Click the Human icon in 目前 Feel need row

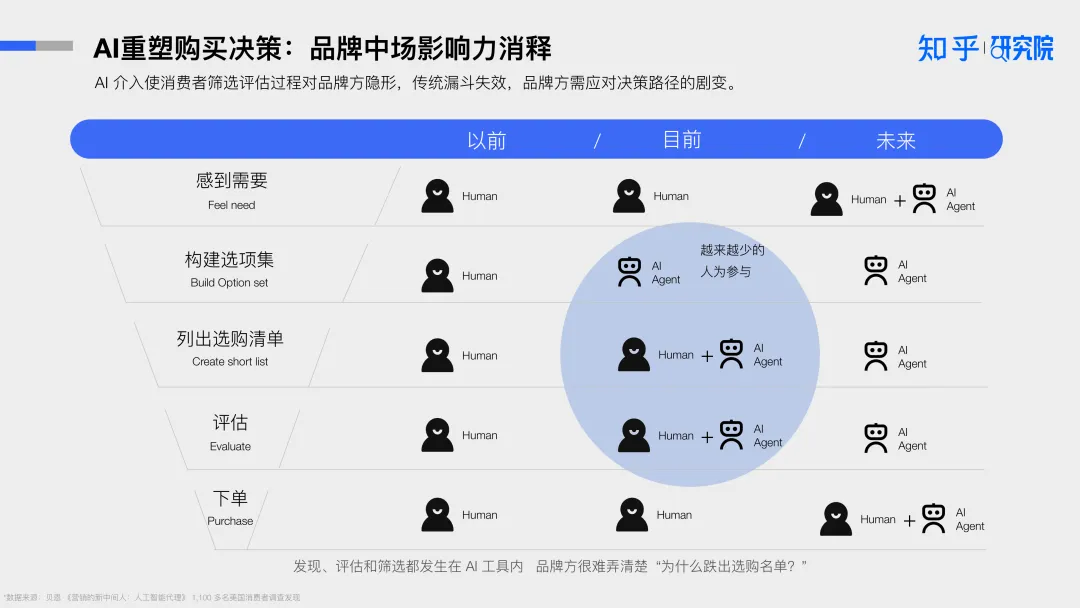pyautogui.click(x=629, y=196)
